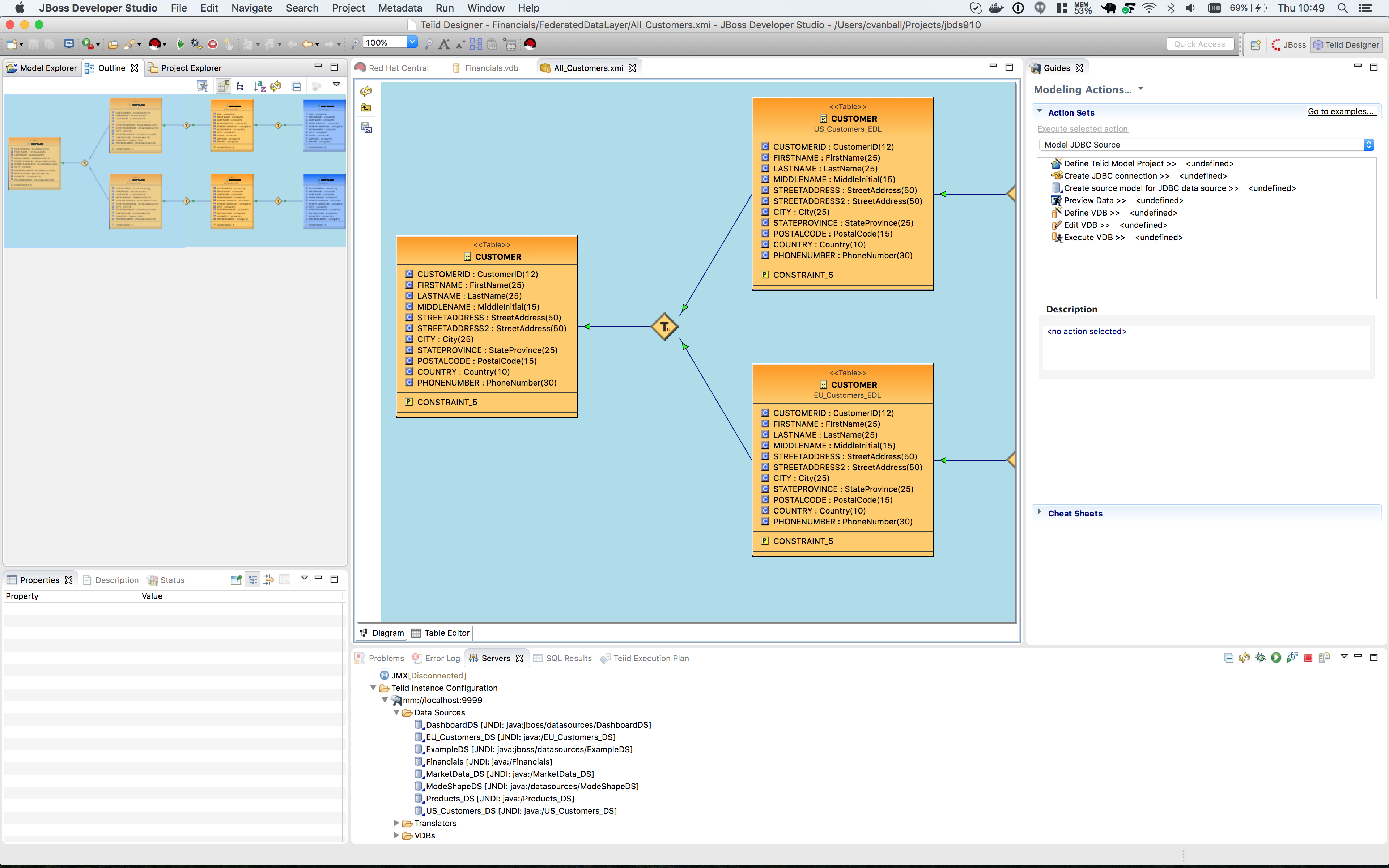Expand the Translators tree node
The image size is (1389, 868).
pyautogui.click(x=396, y=823)
